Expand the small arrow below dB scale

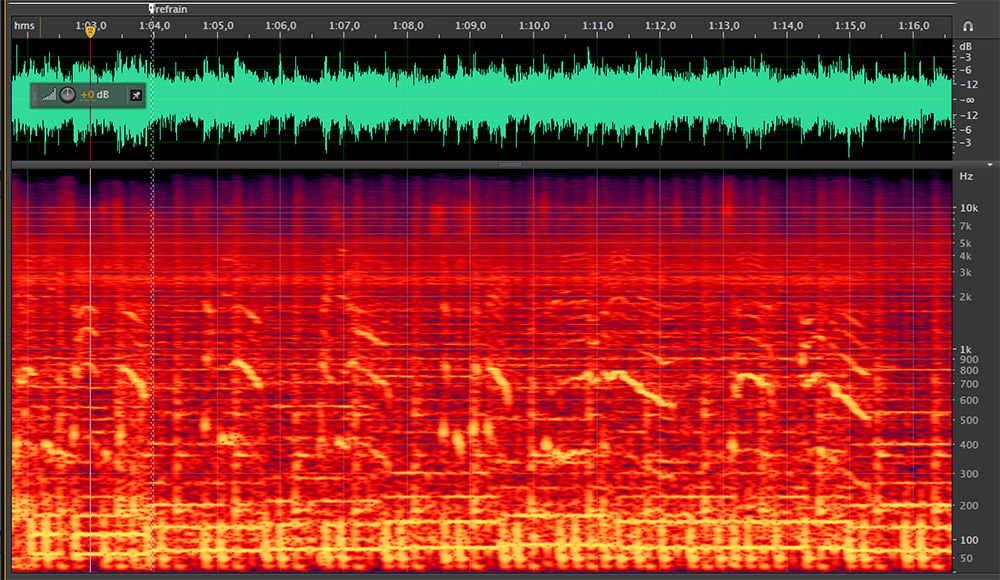click(x=988, y=163)
